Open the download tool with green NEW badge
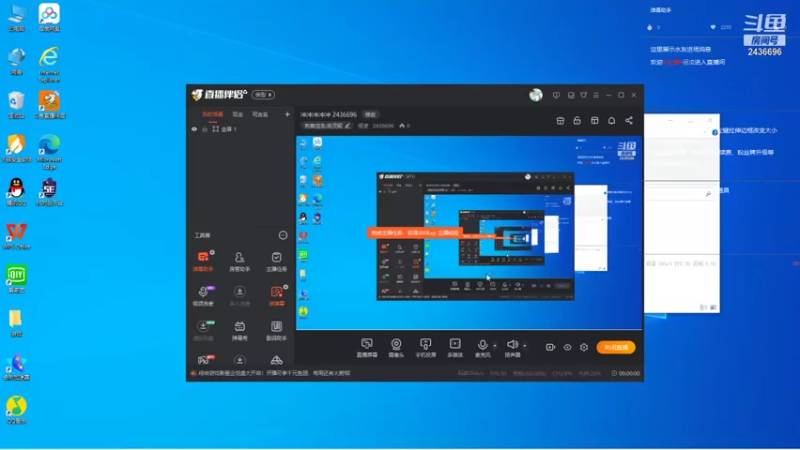800x450 pixels. pos(203,330)
